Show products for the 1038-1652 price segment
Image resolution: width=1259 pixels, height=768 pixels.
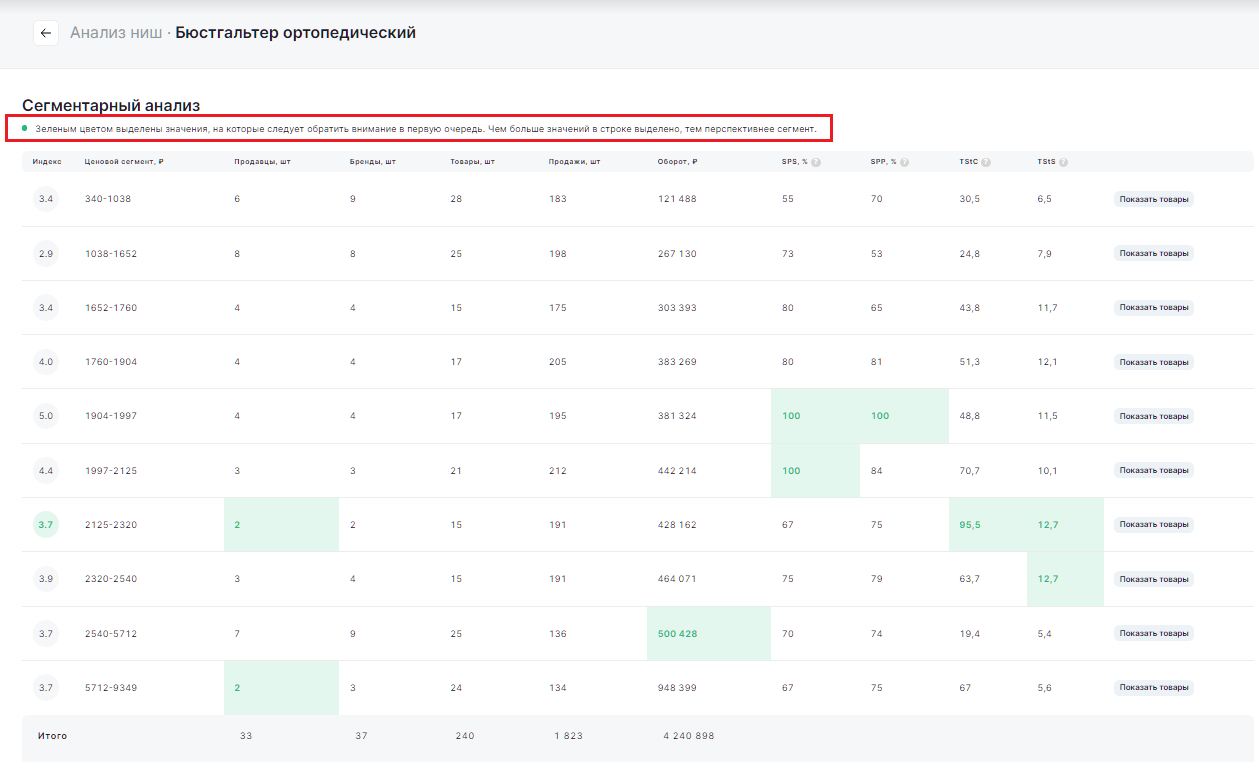(1154, 253)
